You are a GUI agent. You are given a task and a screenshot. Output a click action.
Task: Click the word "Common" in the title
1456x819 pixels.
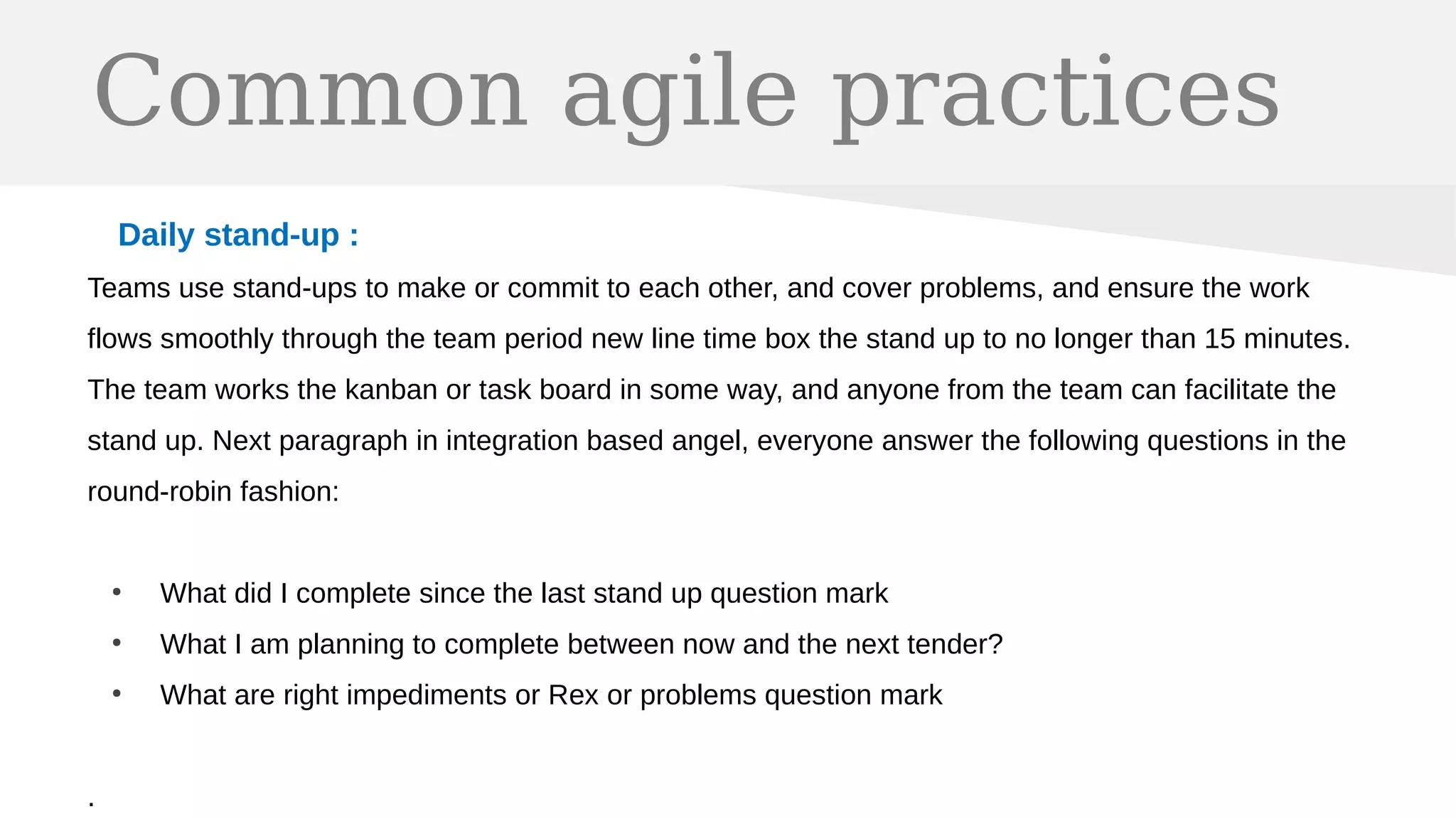(311, 92)
